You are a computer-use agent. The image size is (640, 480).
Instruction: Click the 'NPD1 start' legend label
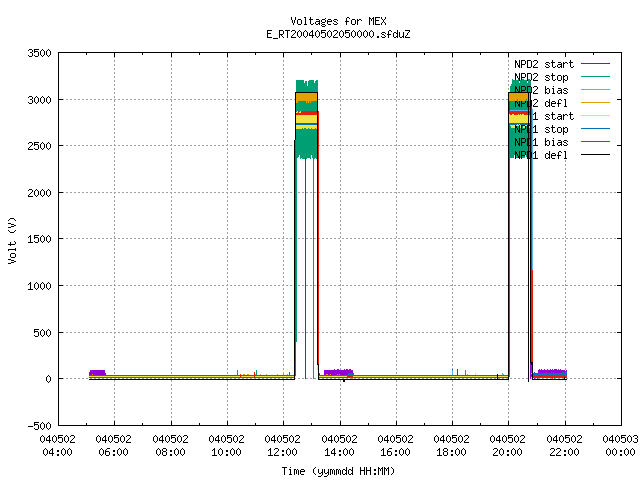tap(544, 116)
